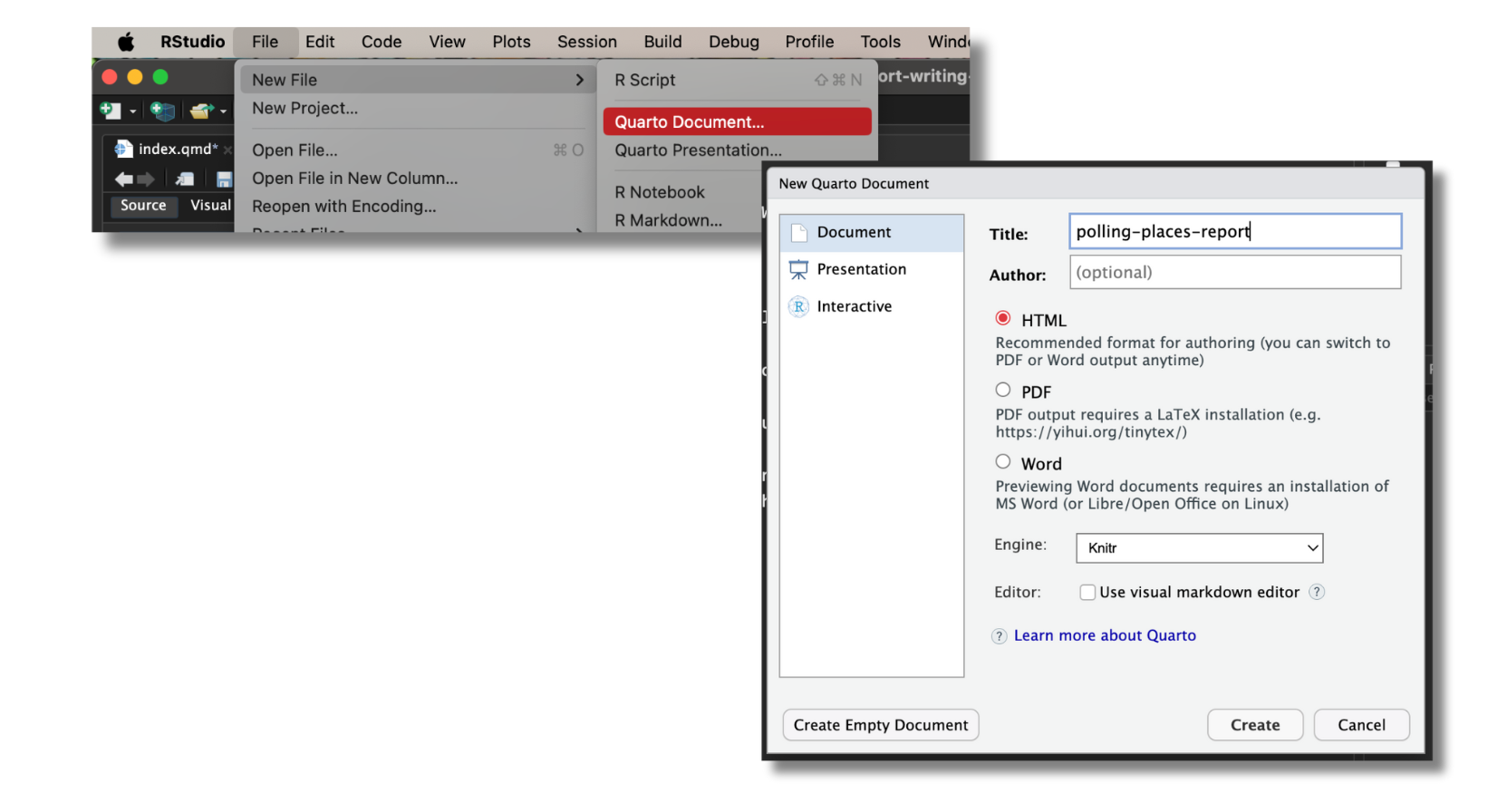Follow the Learn more about Quarto link
Image resolution: width=1488 pixels, height=812 pixels.
1105,635
